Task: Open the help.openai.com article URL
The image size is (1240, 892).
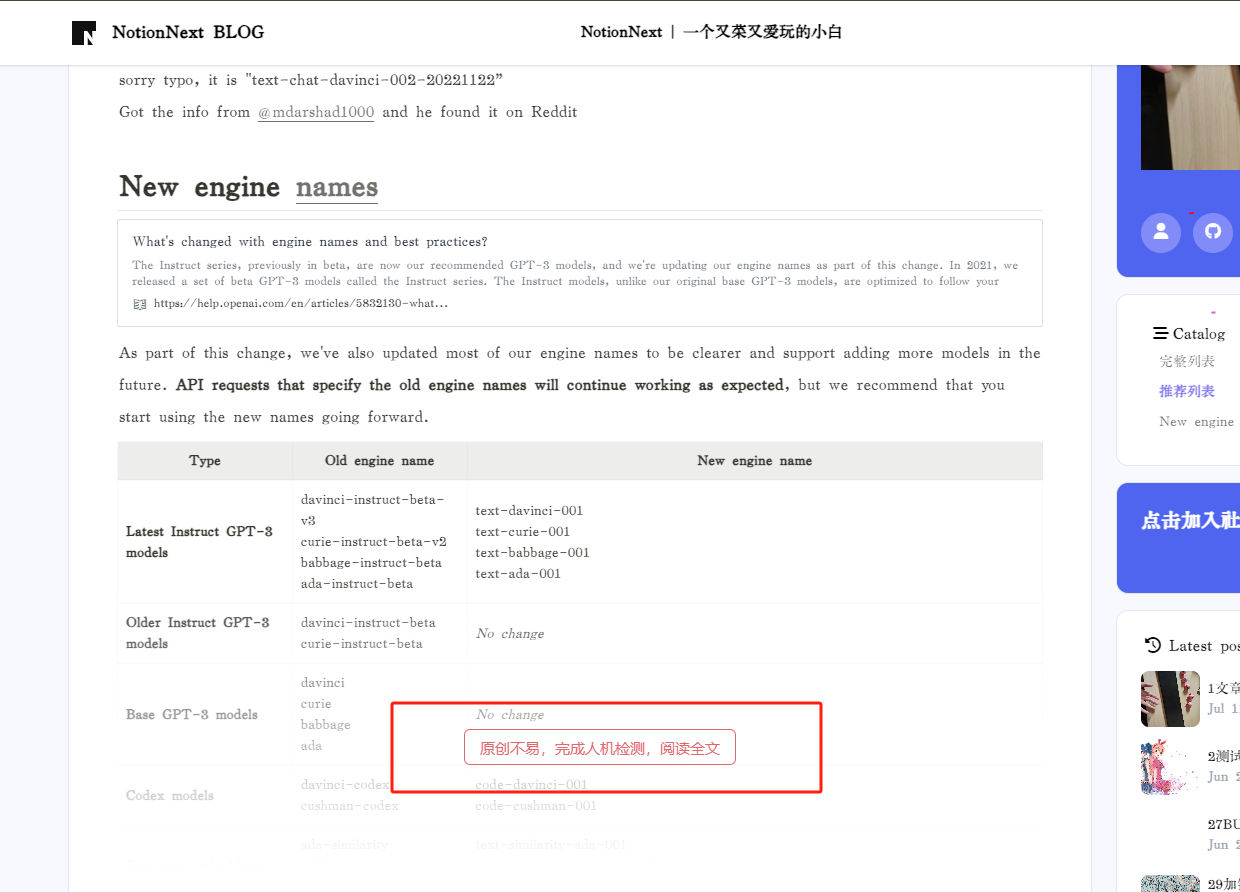Action: click(x=301, y=303)
